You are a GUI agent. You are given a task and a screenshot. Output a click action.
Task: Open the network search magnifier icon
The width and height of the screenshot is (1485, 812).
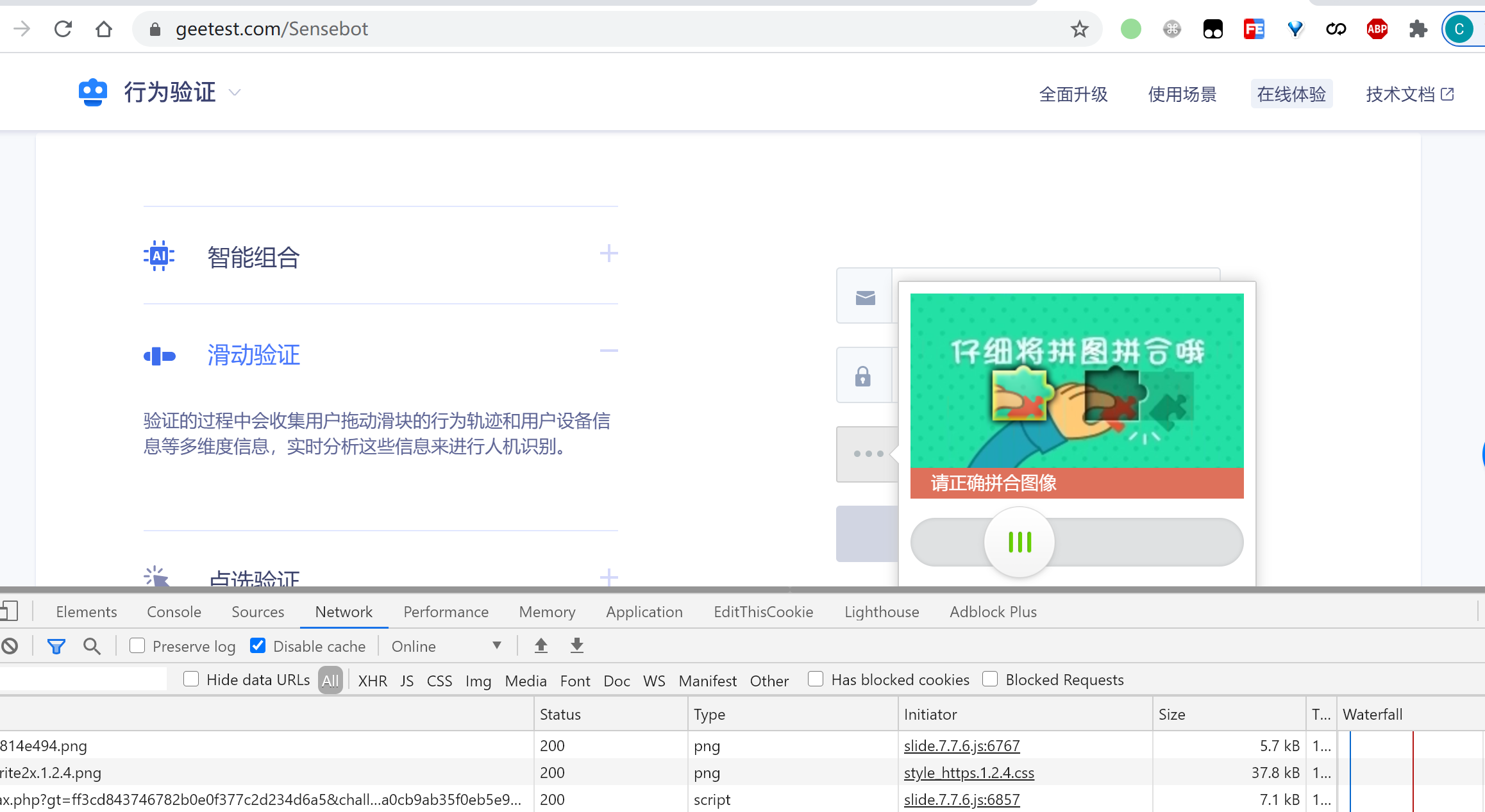92,646
